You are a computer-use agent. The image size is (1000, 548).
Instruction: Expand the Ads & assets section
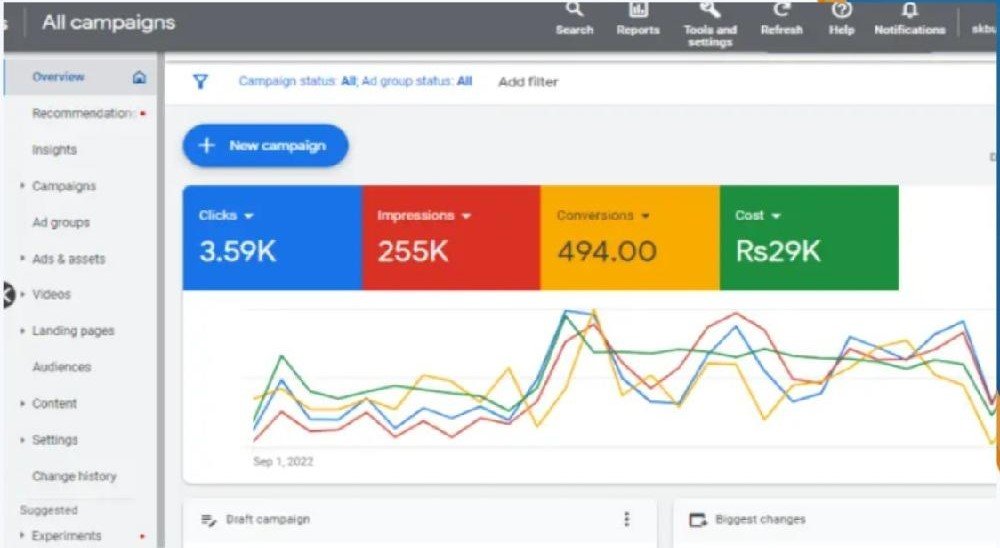[23, 259]
